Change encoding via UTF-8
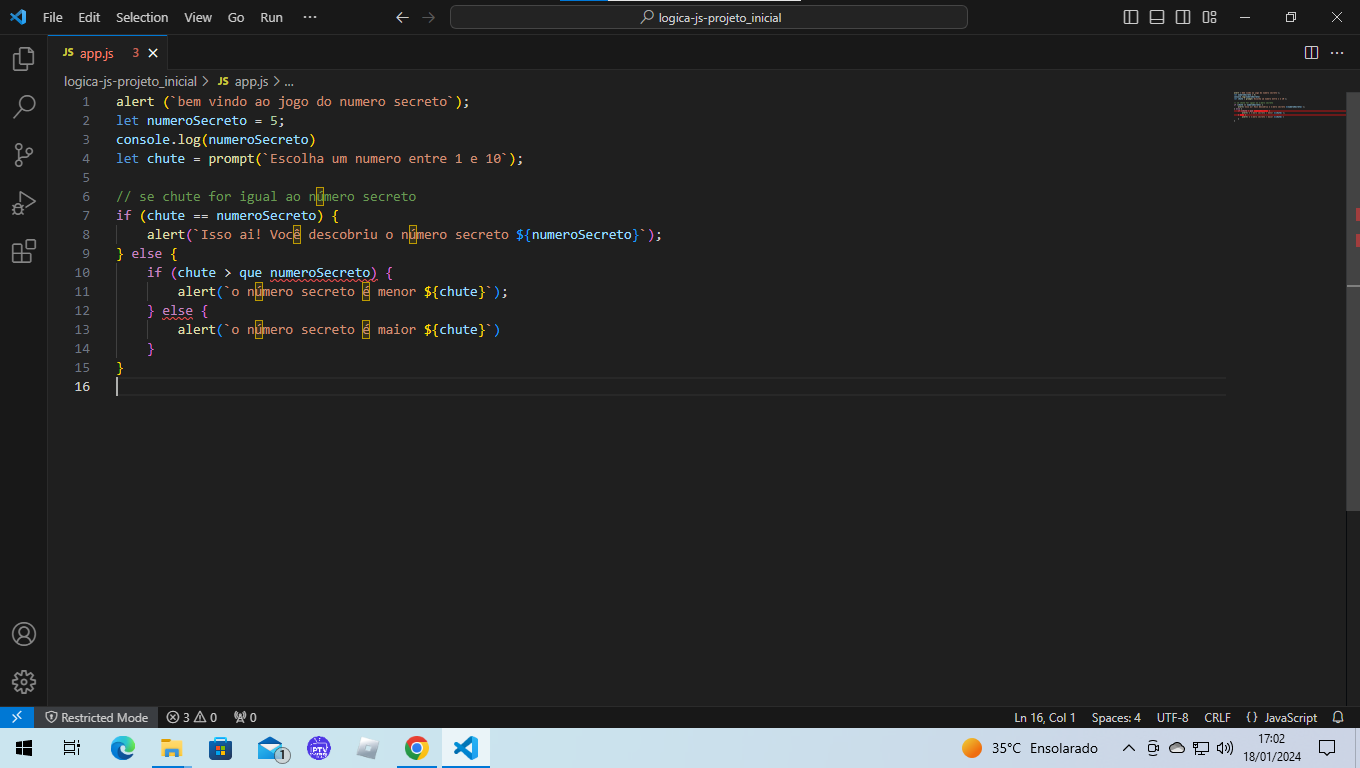Screen dimensions: 1360x768 point(1173,717)
